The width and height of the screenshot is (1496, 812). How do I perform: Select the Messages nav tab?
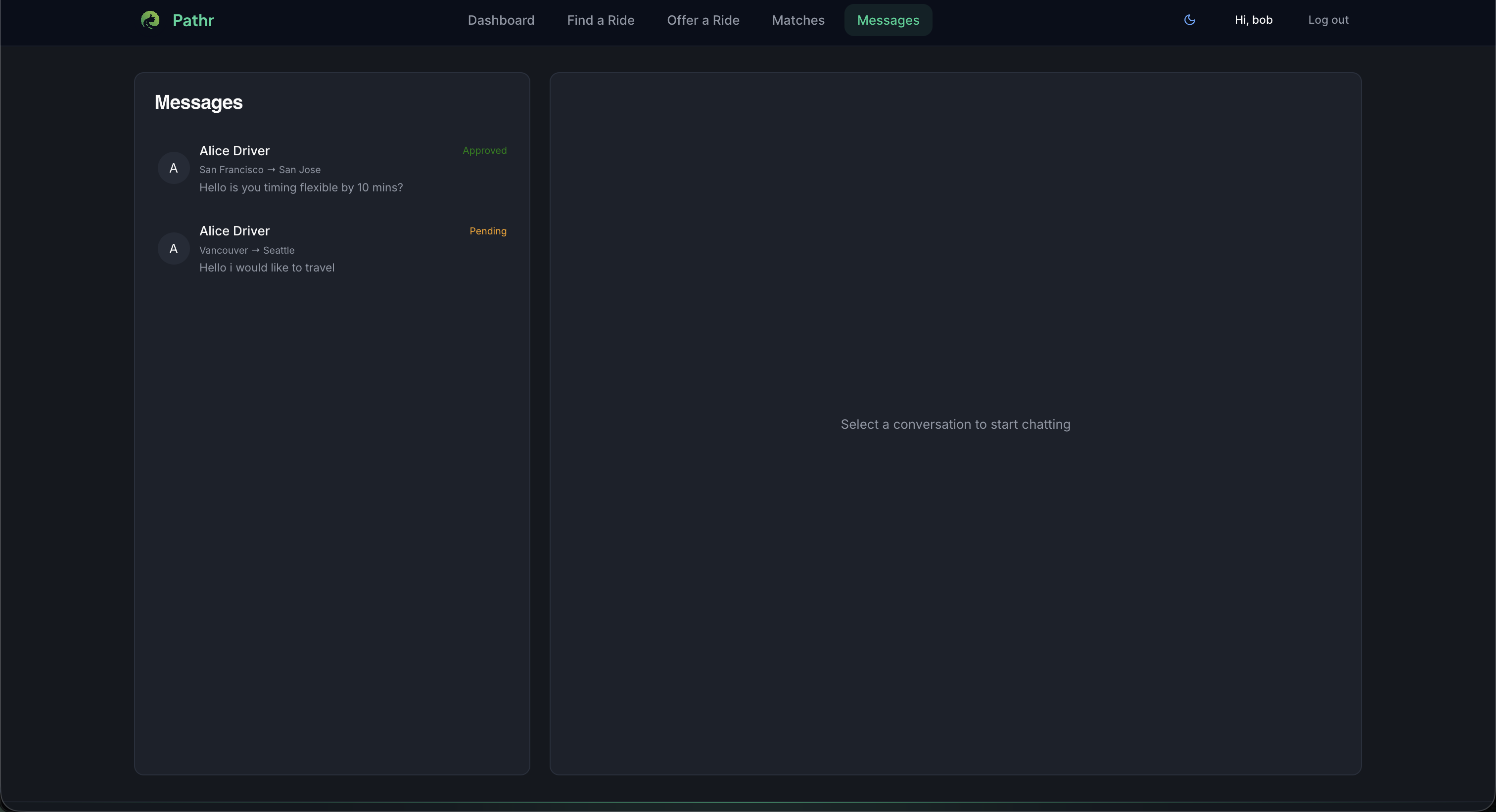pos(888,20)
